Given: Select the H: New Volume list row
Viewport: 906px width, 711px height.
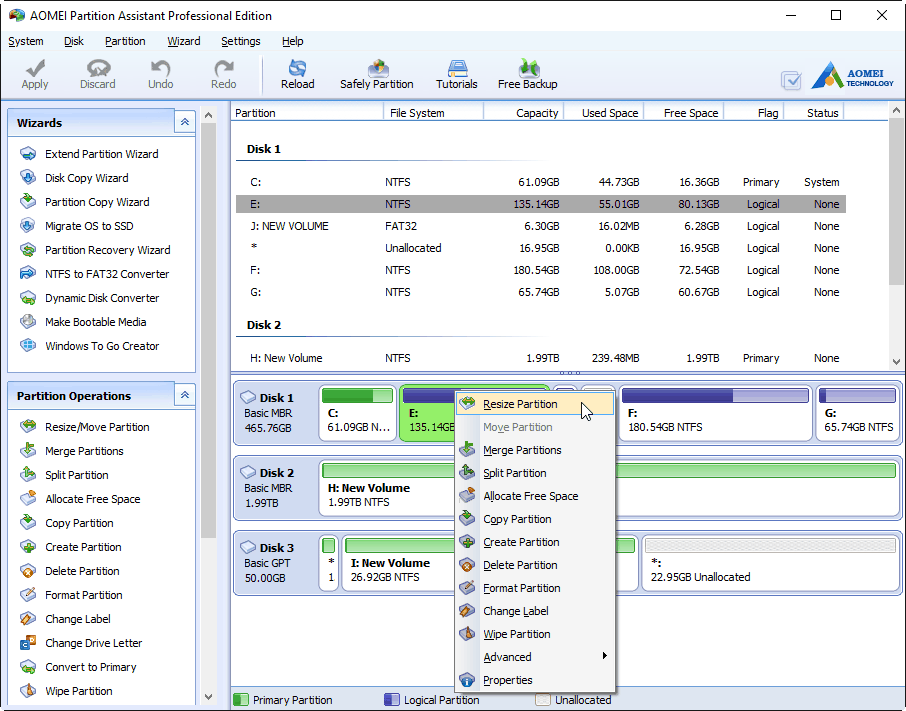Looking at the screenshot, I should 541,358.
